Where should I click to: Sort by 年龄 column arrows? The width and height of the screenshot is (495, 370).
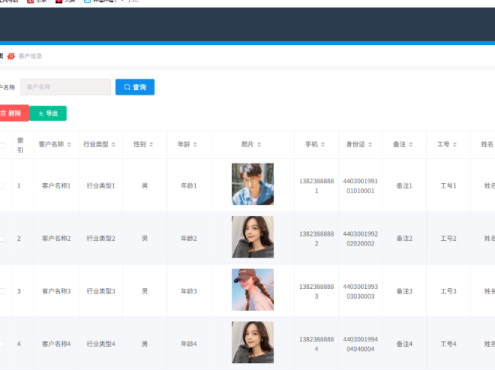pyautogui.click(x=195, y=144)
